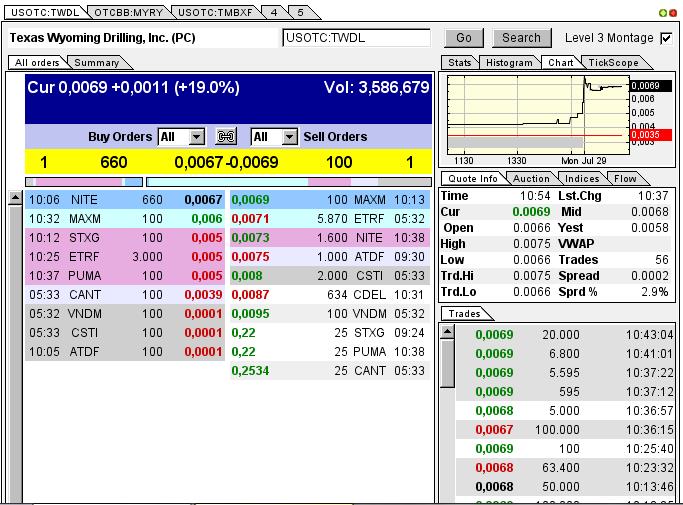683x505 pixels.
Task: Open the Buy Orders filter dropdown
Action: (x=196, y=137)
